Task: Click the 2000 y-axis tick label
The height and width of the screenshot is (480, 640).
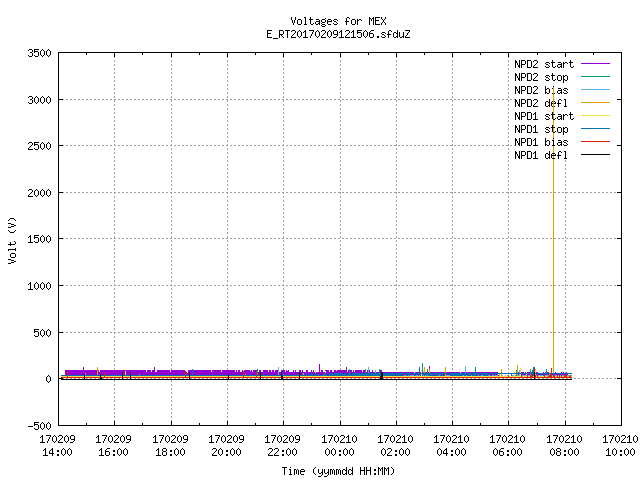Action: click(x=40, y=193)
